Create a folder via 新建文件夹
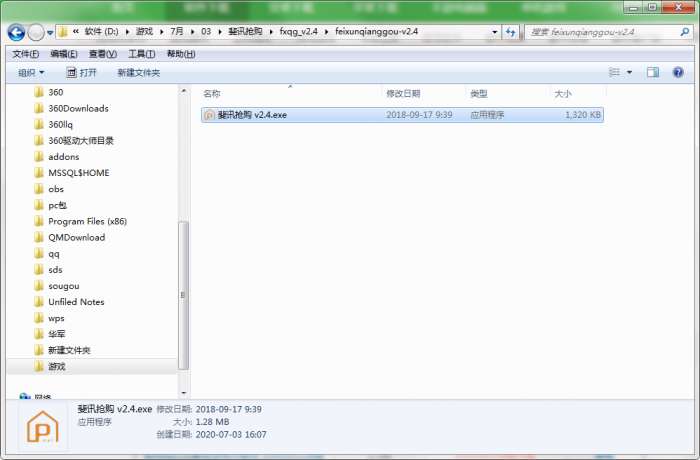Screen dimensions: 700x460 138,73
